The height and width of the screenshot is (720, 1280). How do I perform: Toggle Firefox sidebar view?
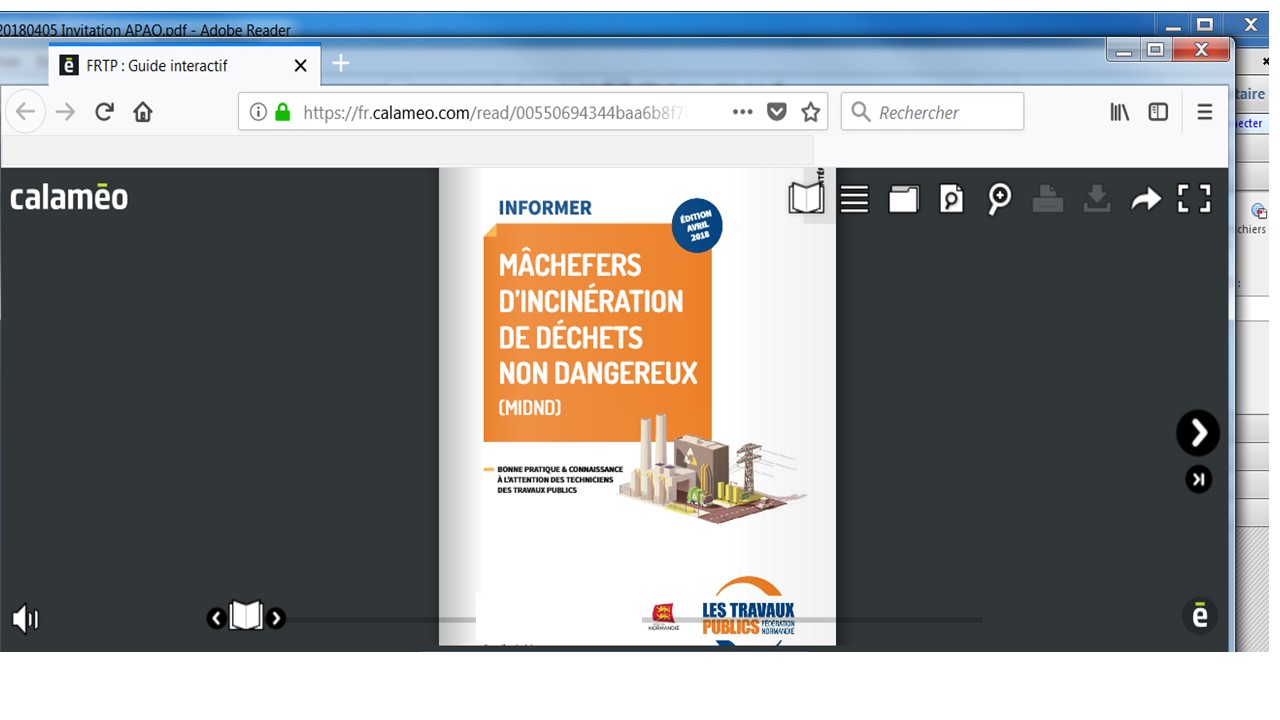pos(1158,112)
